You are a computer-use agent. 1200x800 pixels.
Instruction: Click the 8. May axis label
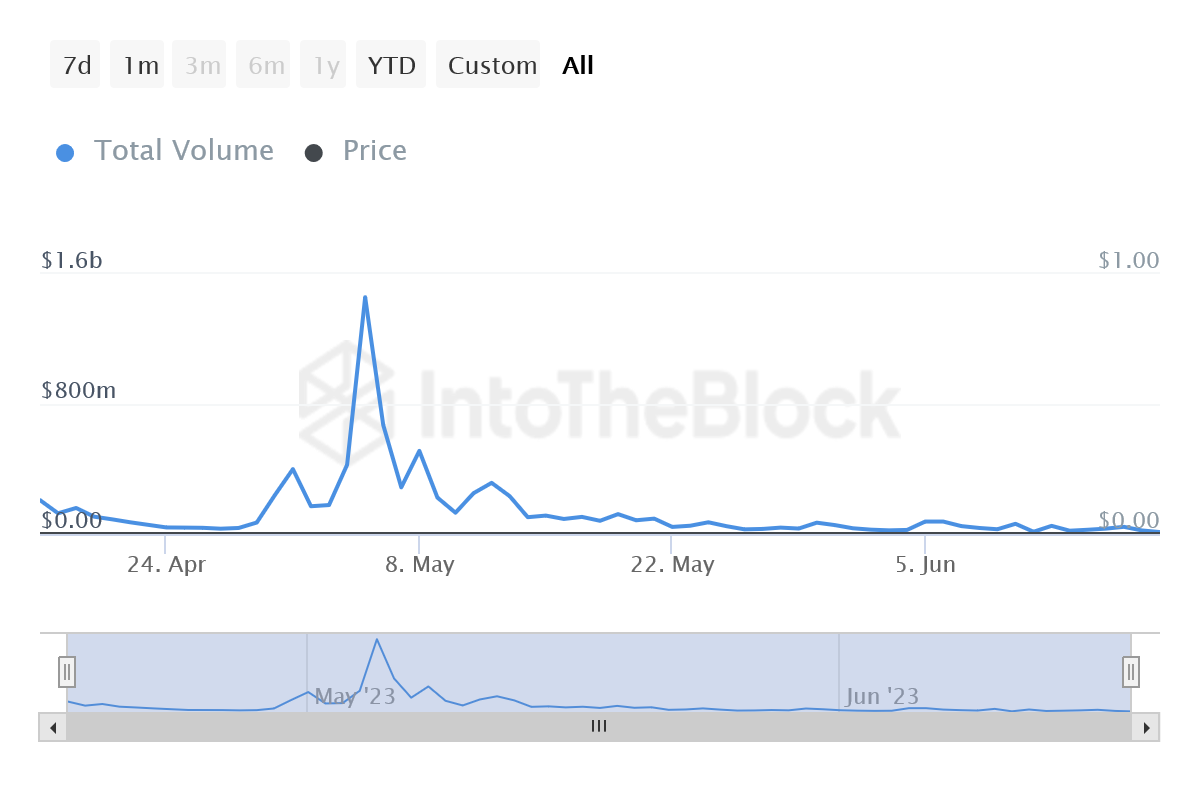[421, 564]
